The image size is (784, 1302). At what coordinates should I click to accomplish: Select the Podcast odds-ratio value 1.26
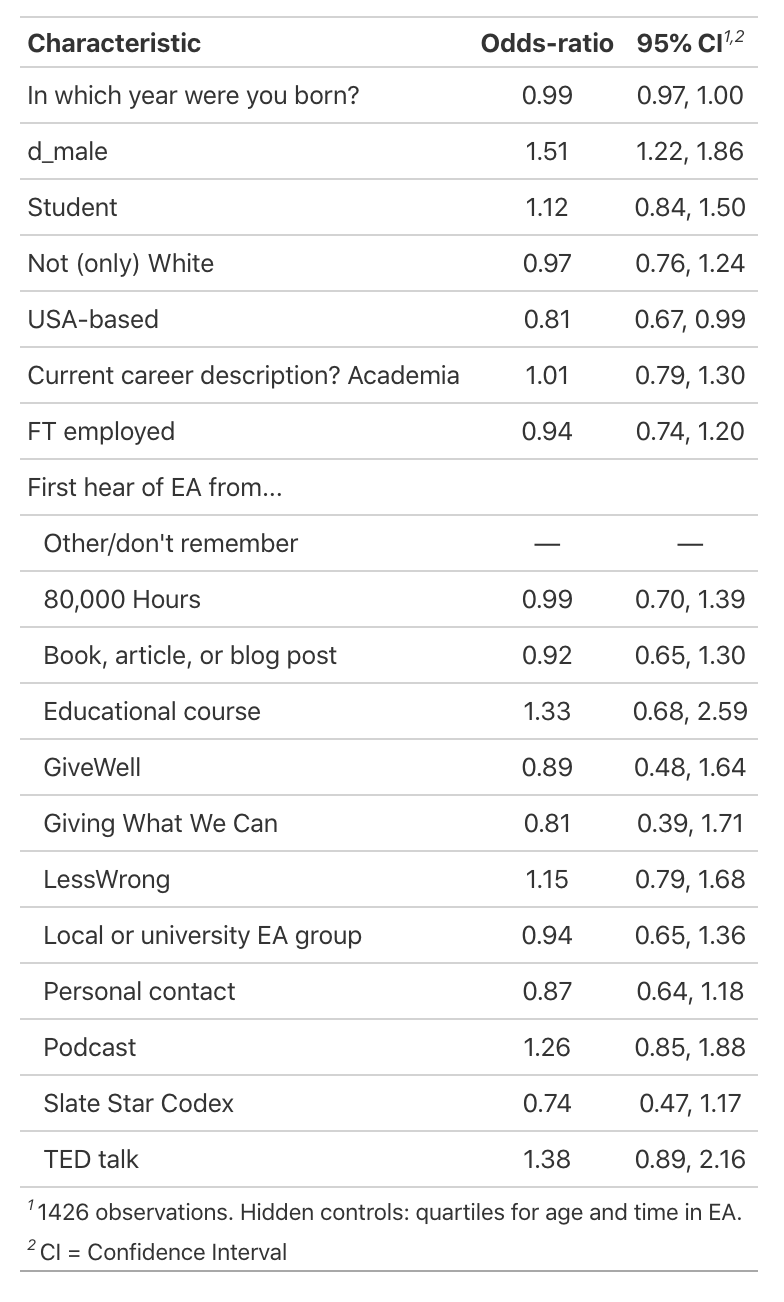click(x=547, y=1047)
